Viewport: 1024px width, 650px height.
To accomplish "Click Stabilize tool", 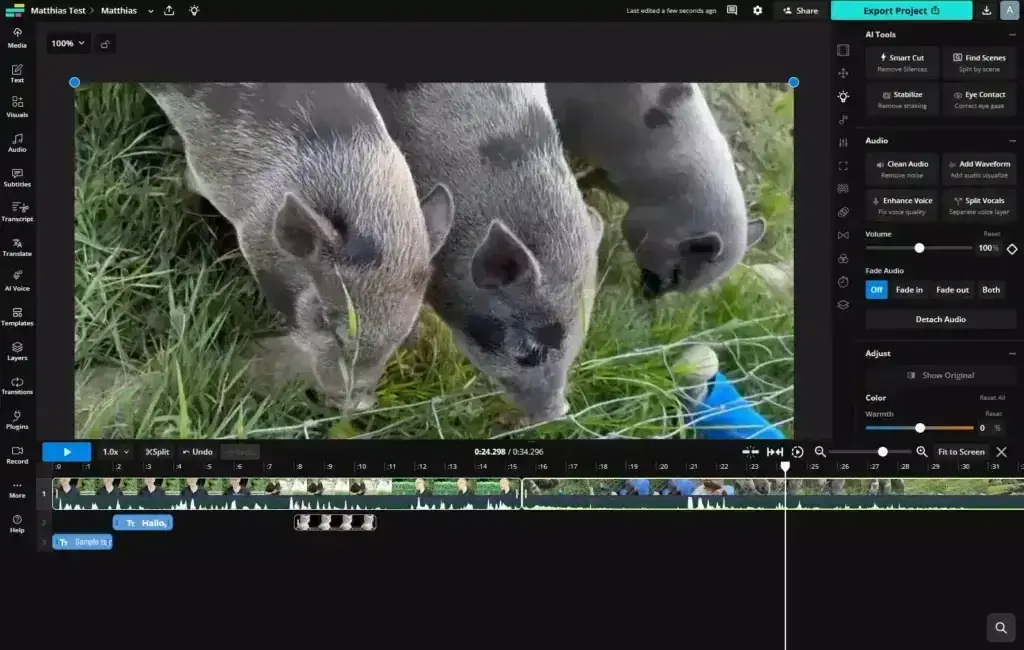I will pyautogui.click(x=902, y=99).
